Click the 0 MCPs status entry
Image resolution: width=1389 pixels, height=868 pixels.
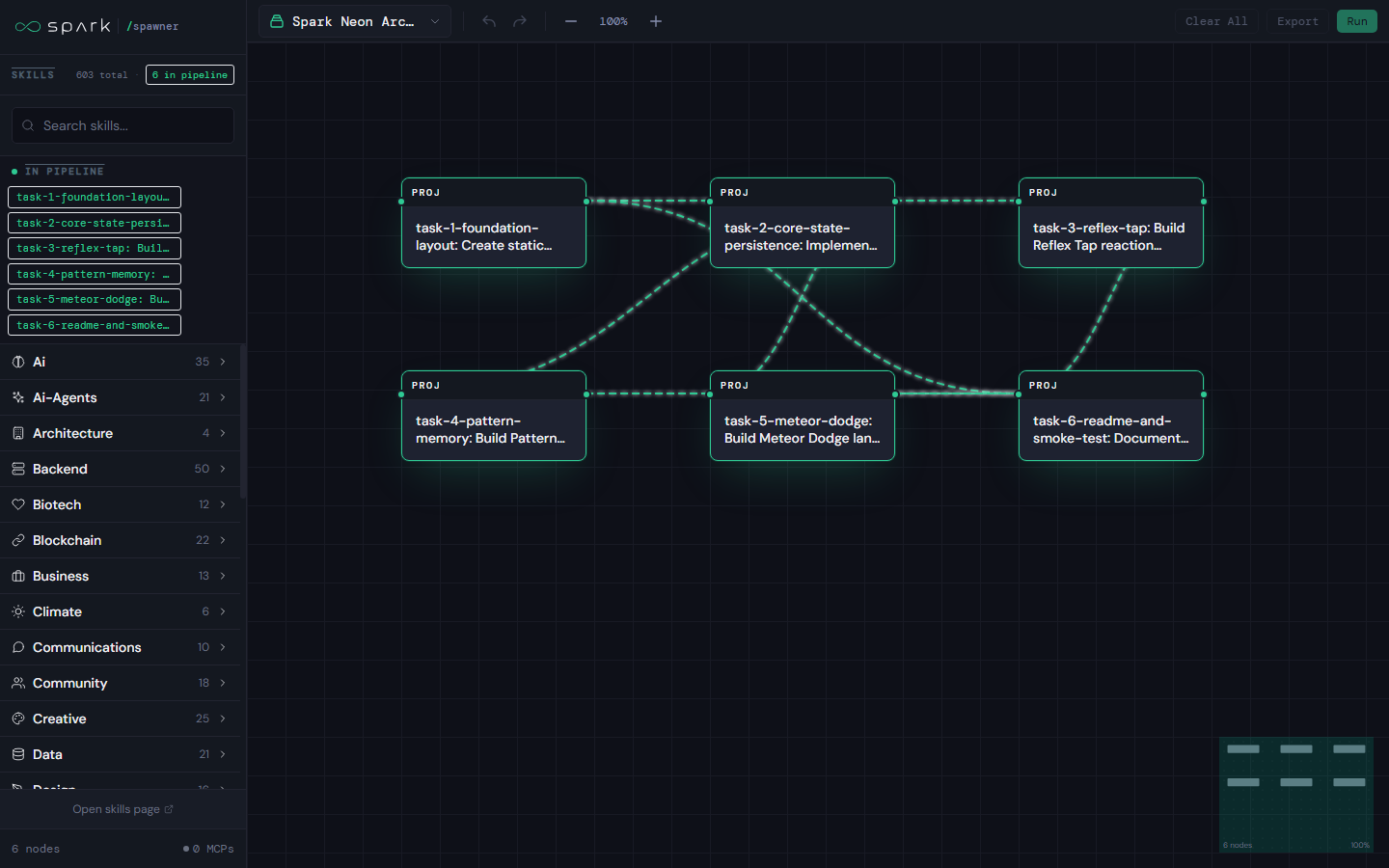tap(208, 849)
